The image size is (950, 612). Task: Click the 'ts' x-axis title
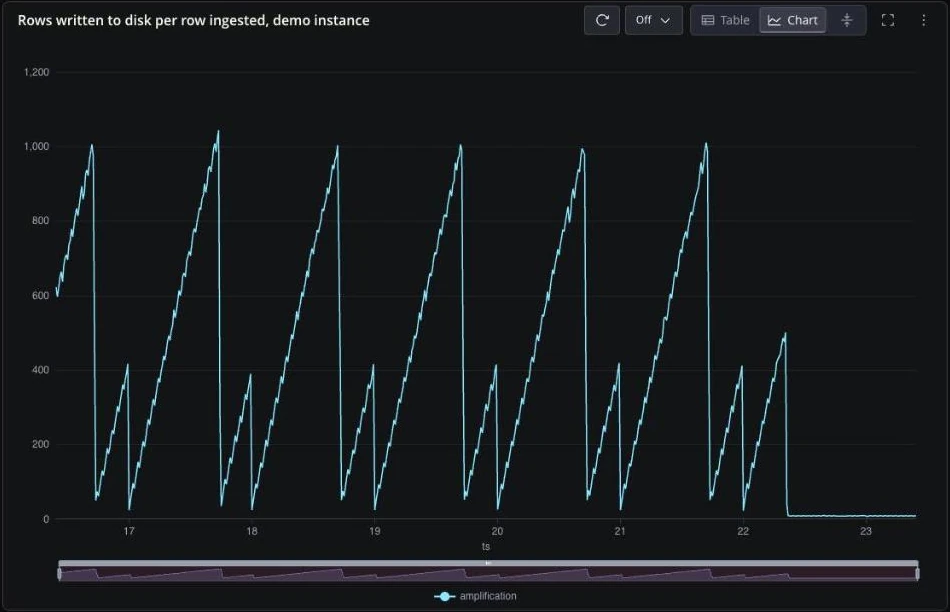point(486,547)
